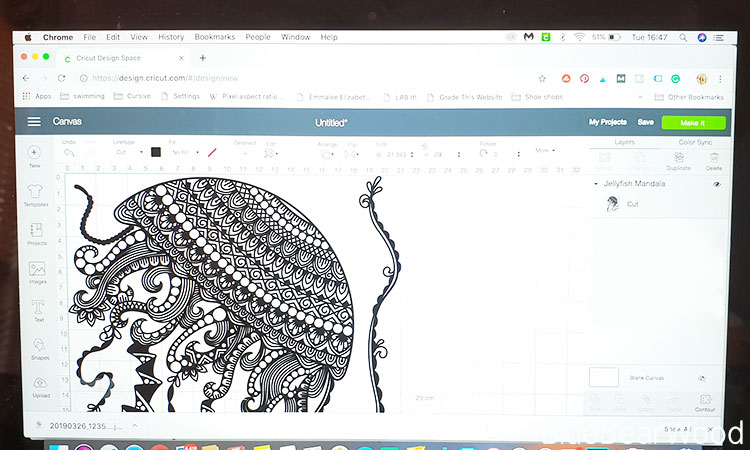Open the Shapes tool

click(40, 349)
